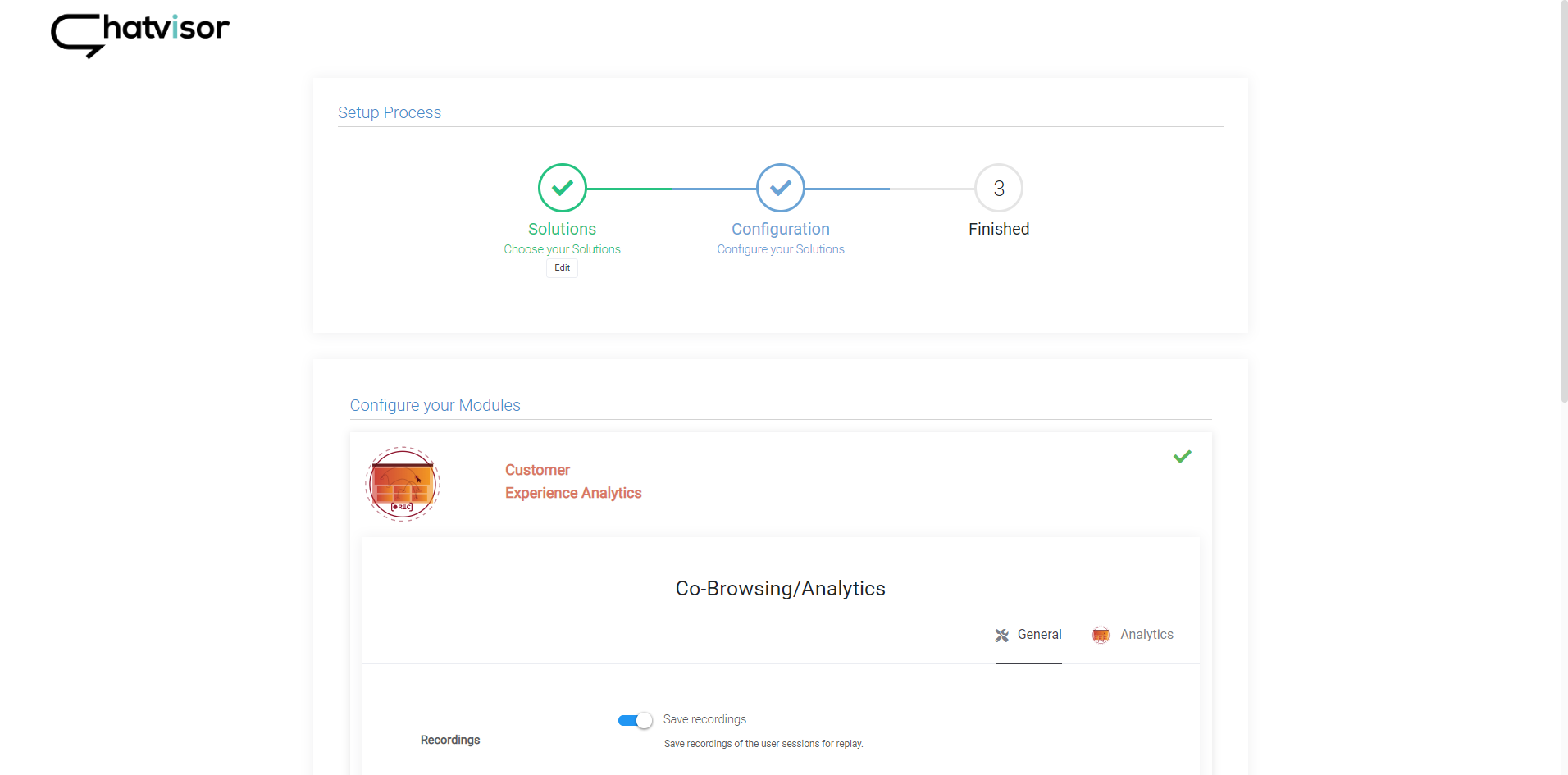Image resolution: width=1568 pixels, height=775 pixels.
Task: Click the 'Configure your Solutions' subtitle
Action: click(781, 249)
